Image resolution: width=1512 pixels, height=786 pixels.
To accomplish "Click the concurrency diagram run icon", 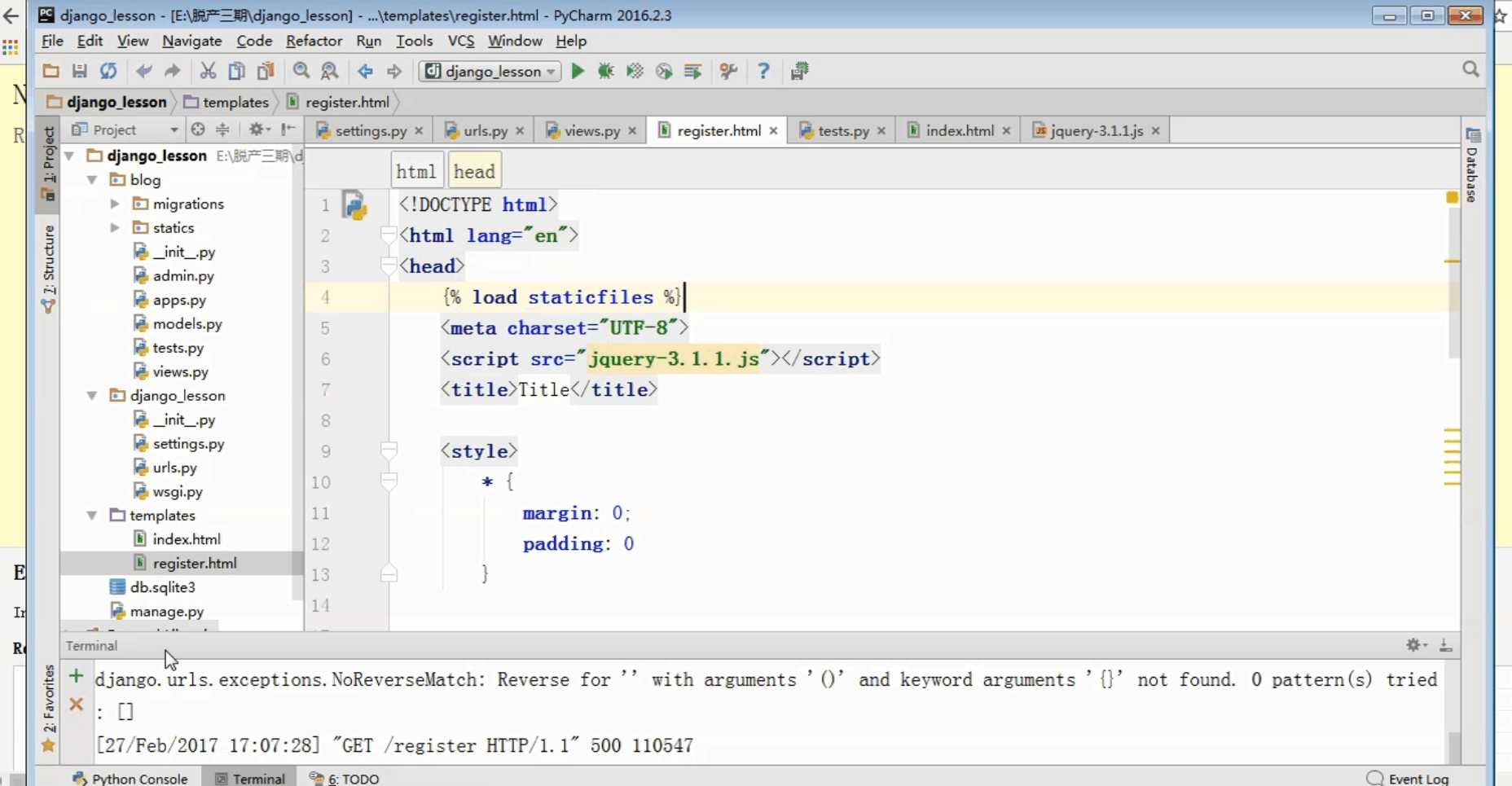I will (693, 71).
